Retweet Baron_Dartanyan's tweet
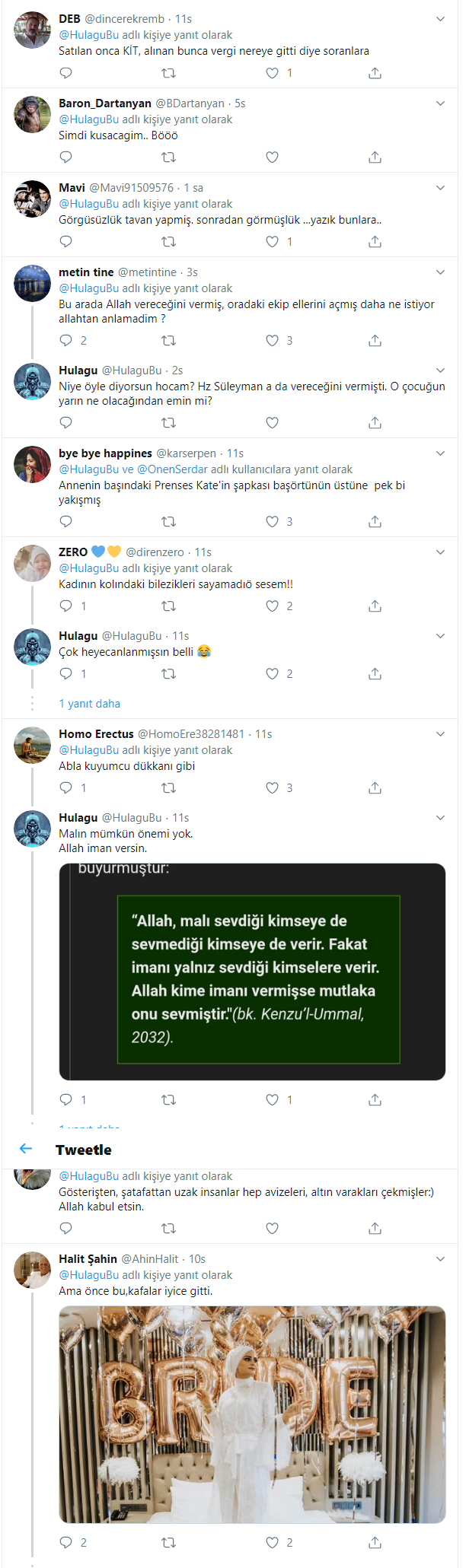 pos(169,157)
